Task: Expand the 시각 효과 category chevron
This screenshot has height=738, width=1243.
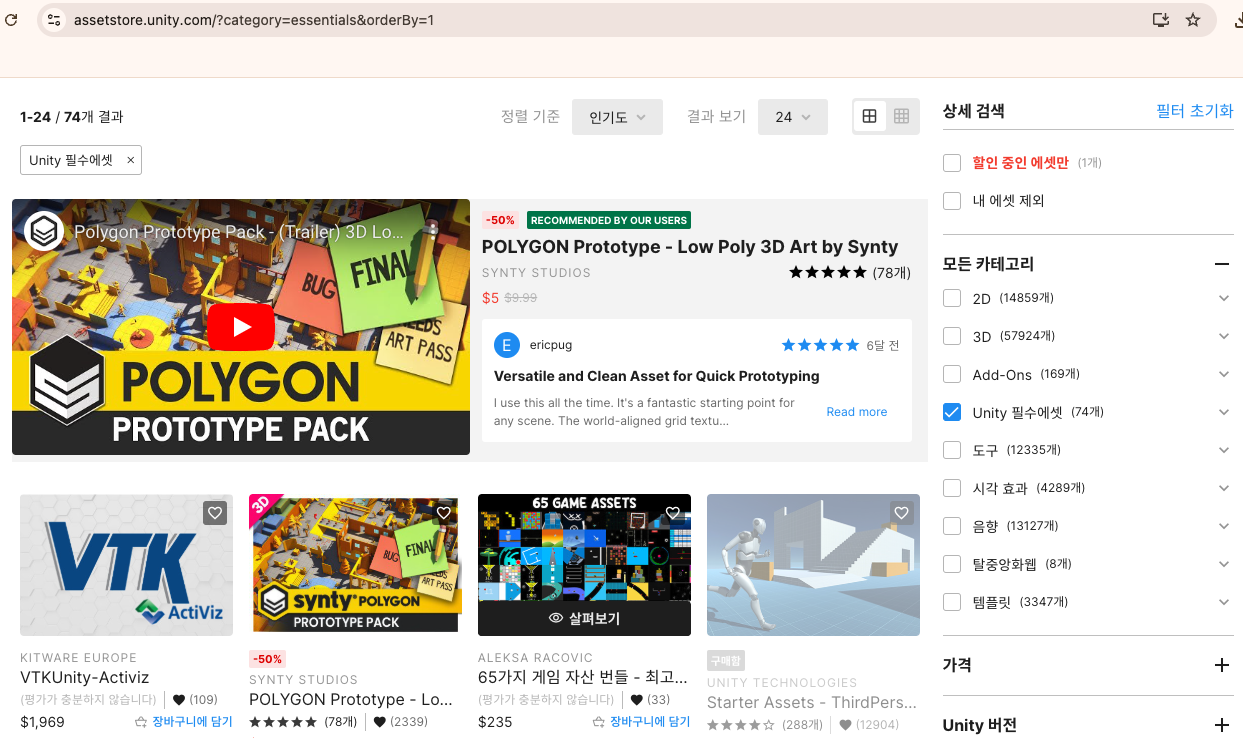Action: 1224,488
